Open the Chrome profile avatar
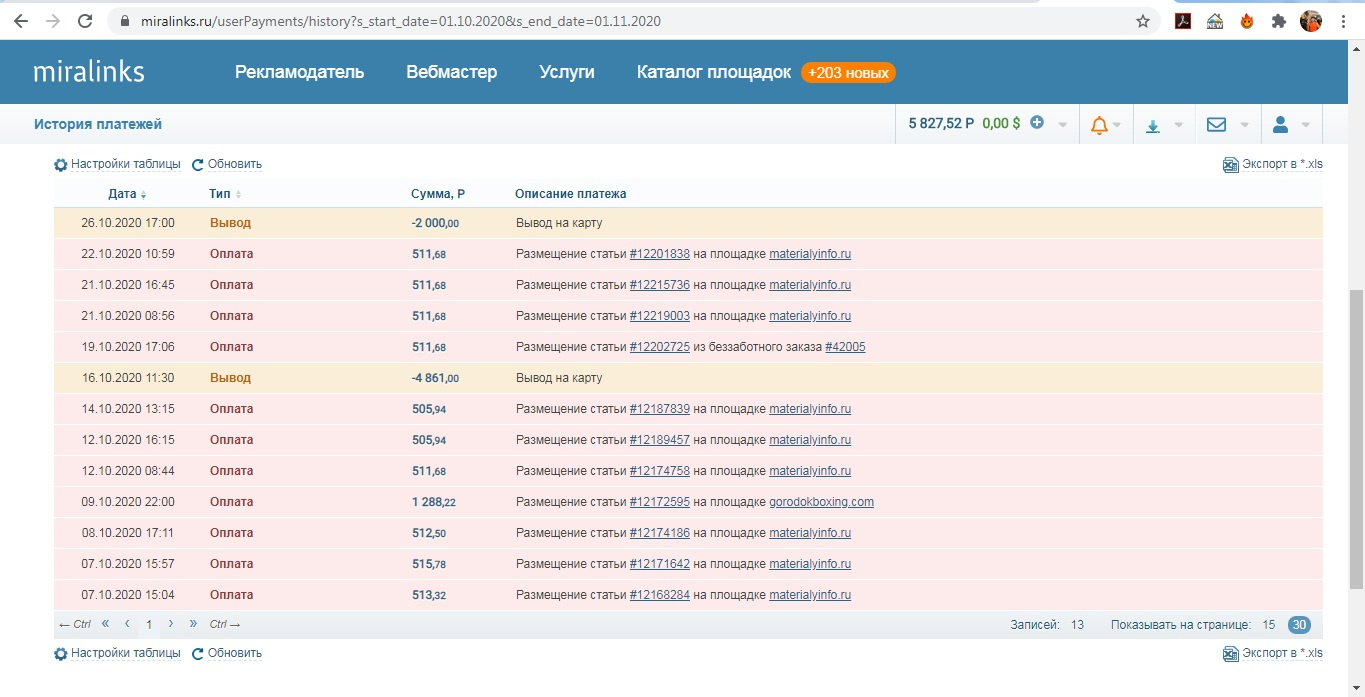Image resolution: width=1365 pixels, height=697 pixels. 1311,21
